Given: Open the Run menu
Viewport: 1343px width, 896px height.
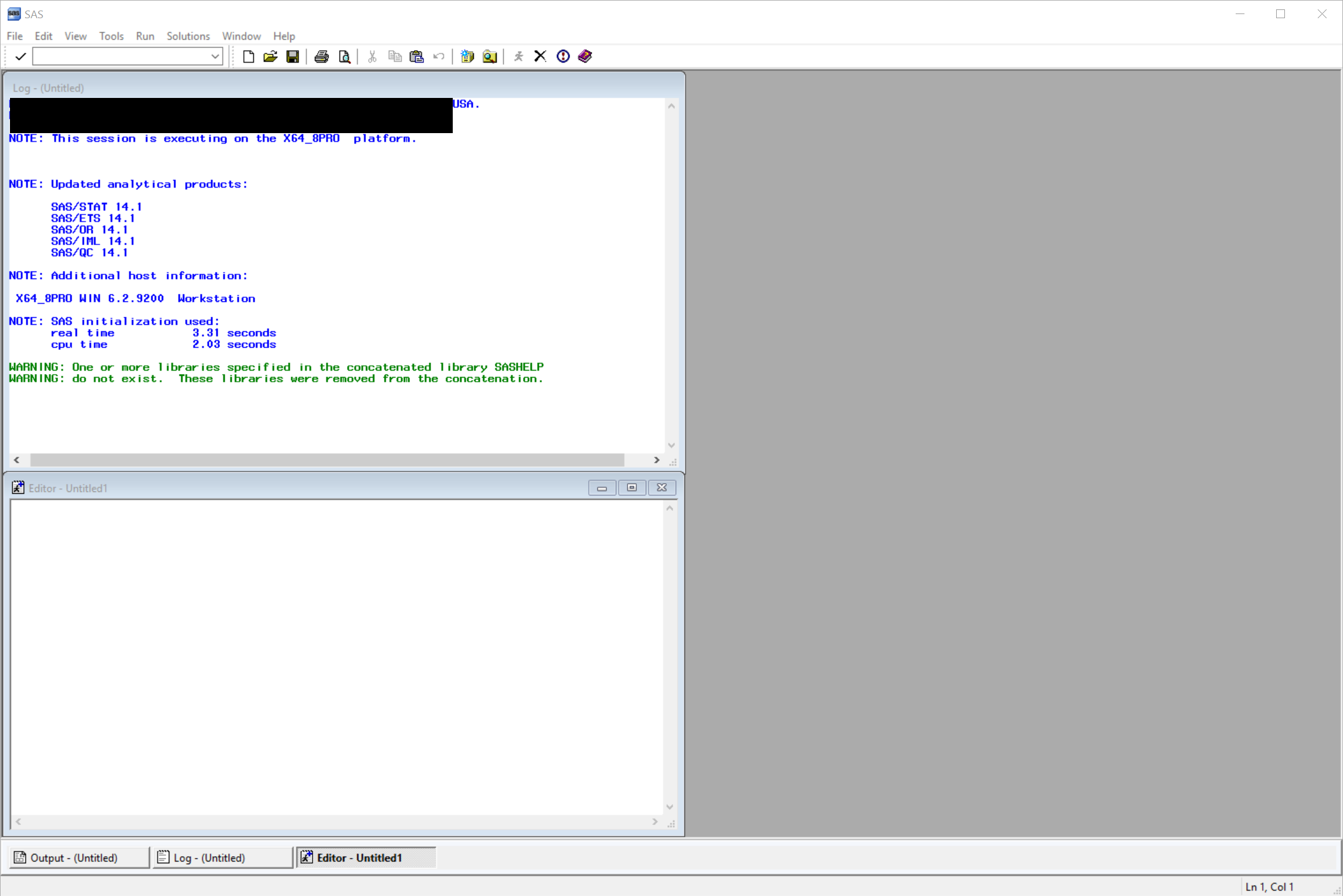Looking at the screenshot, I should pyautogui.click(x=145, y=36).
